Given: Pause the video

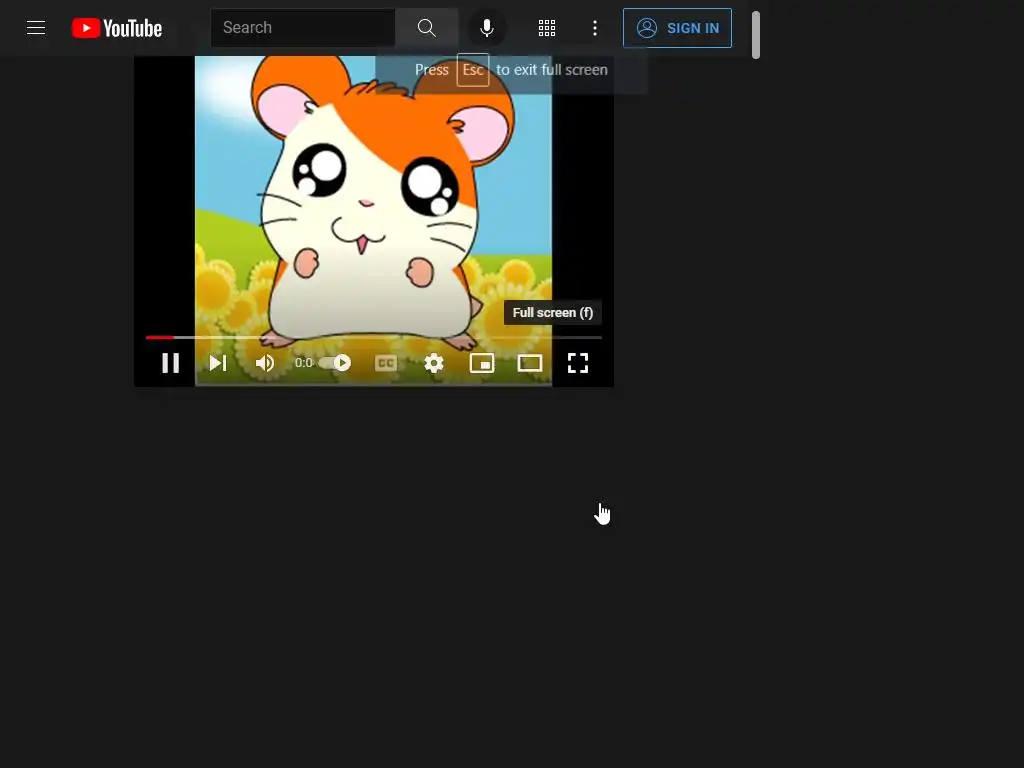Looking at the screenshot, I should tap(170, 363).
